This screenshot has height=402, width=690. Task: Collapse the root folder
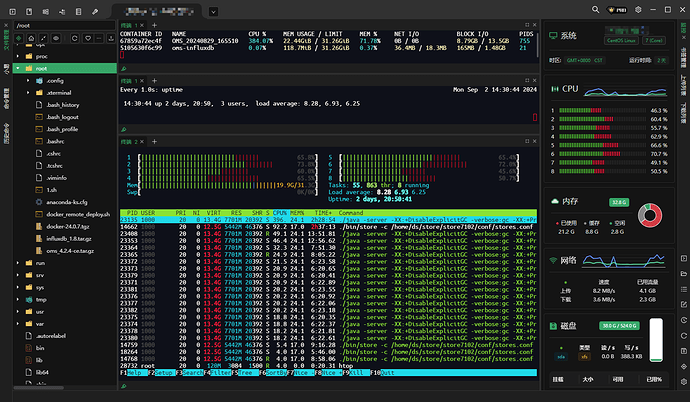tap(18, 68)
